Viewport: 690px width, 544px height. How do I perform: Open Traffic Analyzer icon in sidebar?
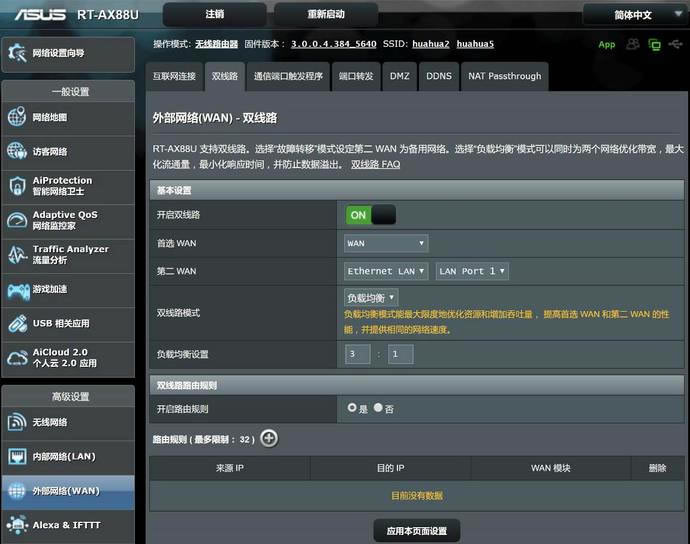click(x=17, y=255)
